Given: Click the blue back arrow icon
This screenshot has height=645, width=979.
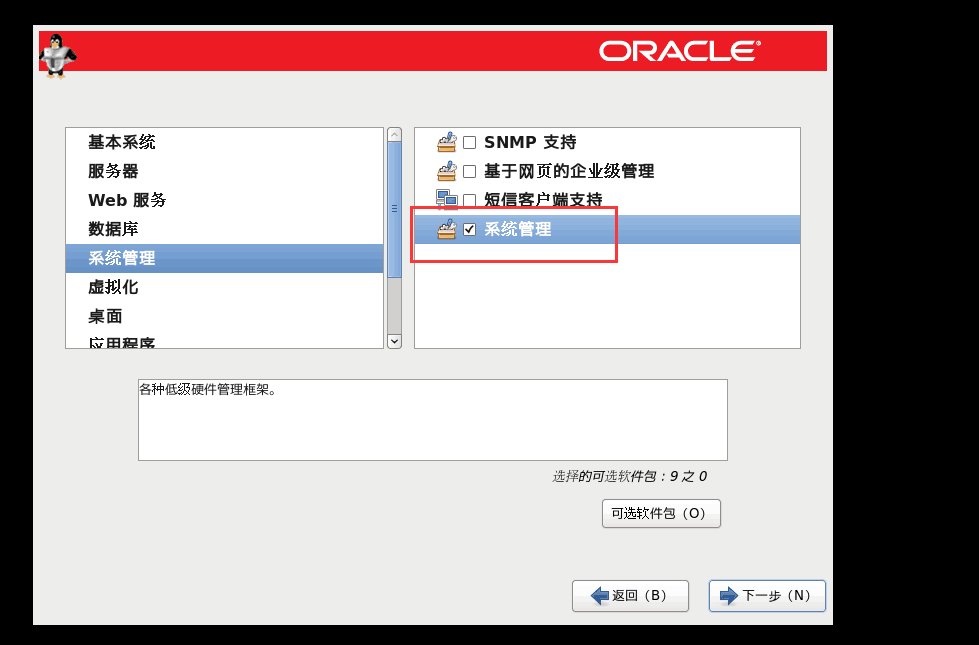Looking at the screenshot, I should click(x=600, y=596).
